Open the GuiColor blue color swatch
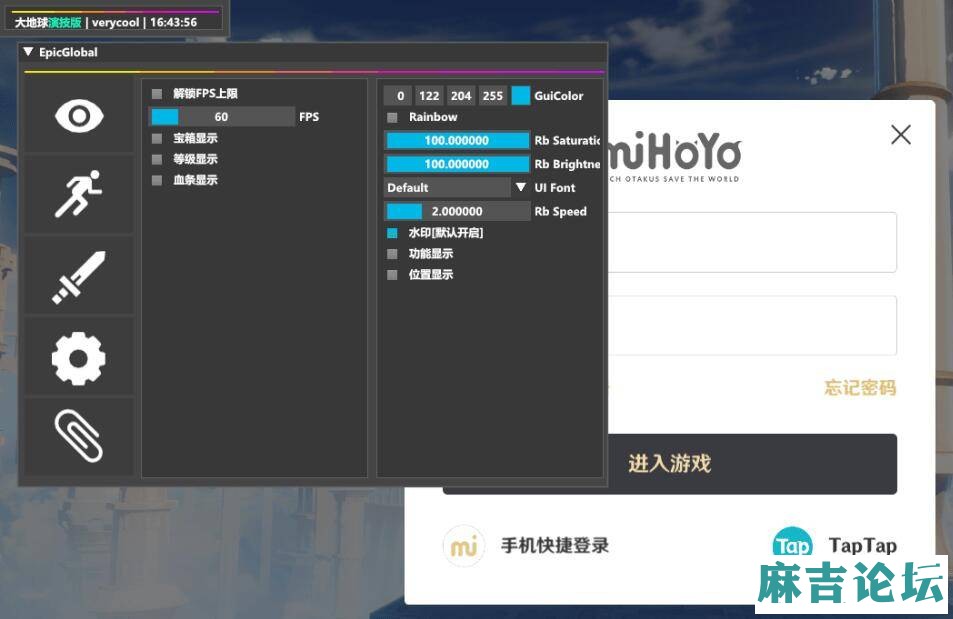 521,95
